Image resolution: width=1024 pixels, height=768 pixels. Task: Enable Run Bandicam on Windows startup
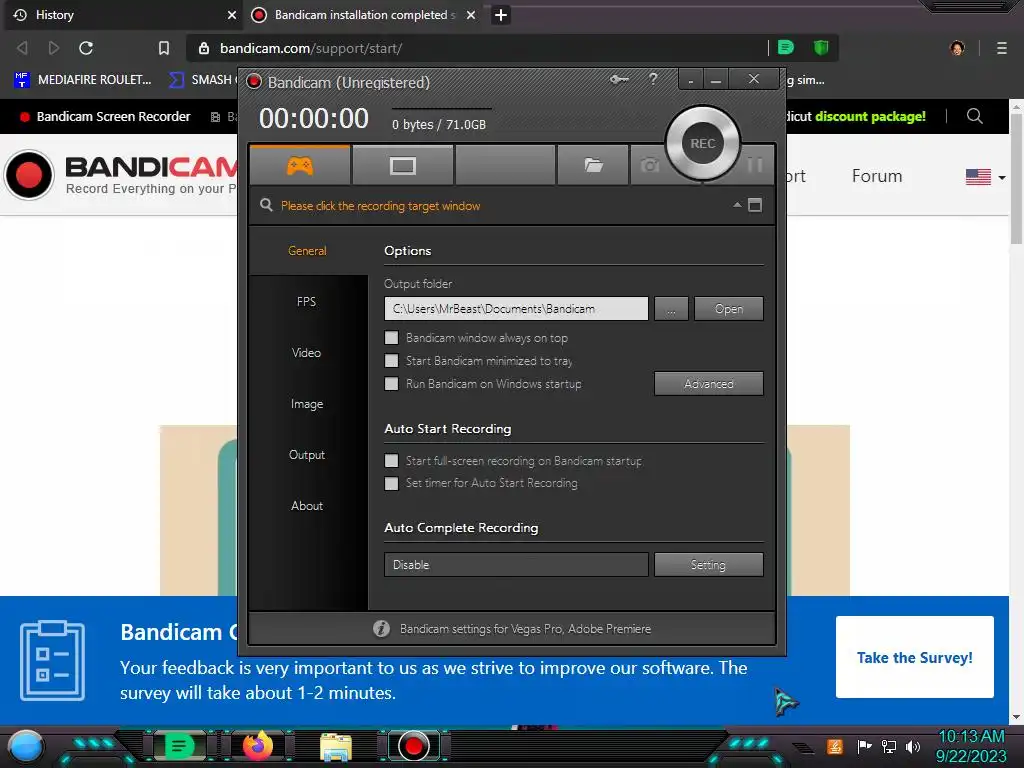391,383
